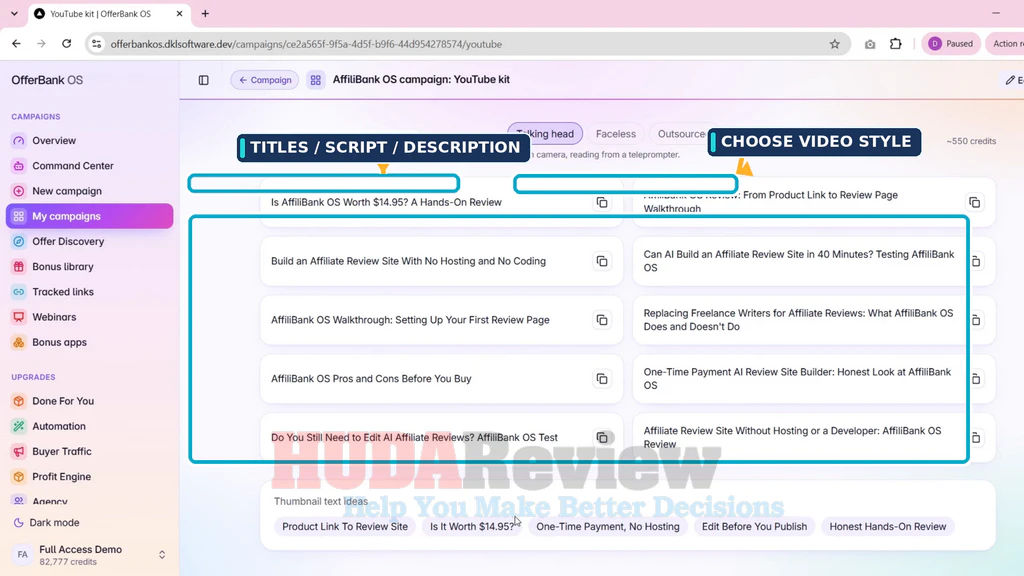Open the Done For You upgrade
Screen dimensions: 1024x576
[89, 401]
